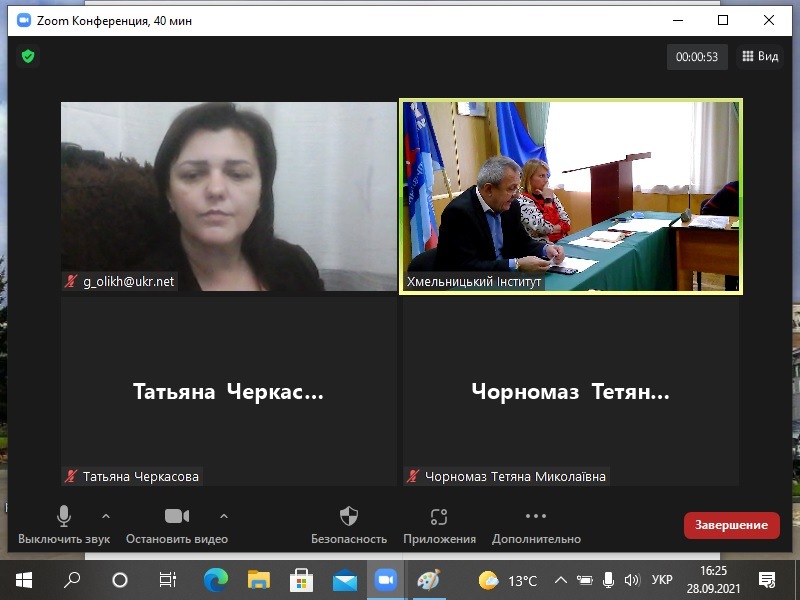The height and width of the screenshot is (600, 800).
Task: Click the green encryption shield icon
Action: (x=28, y=57)
